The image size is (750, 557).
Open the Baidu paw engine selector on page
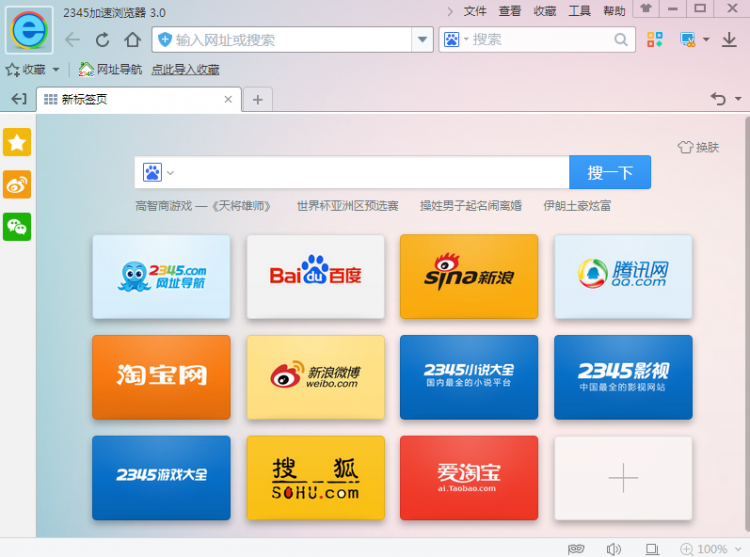(x=158, y=172)
